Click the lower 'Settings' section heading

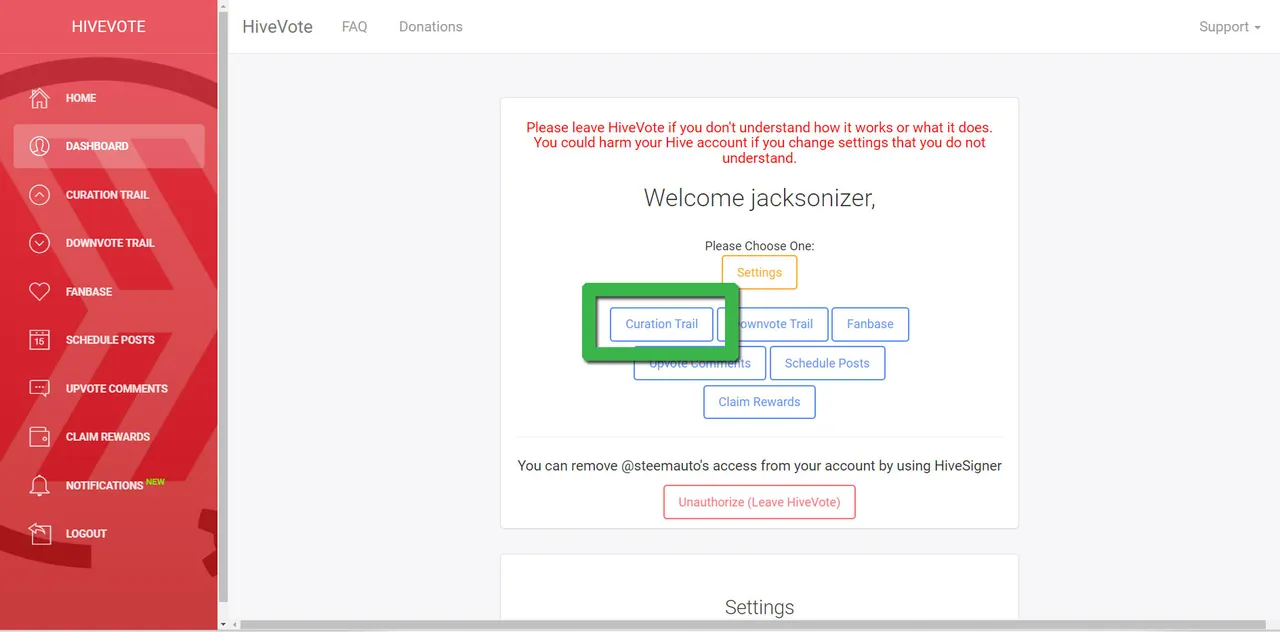tap(759, 608)
